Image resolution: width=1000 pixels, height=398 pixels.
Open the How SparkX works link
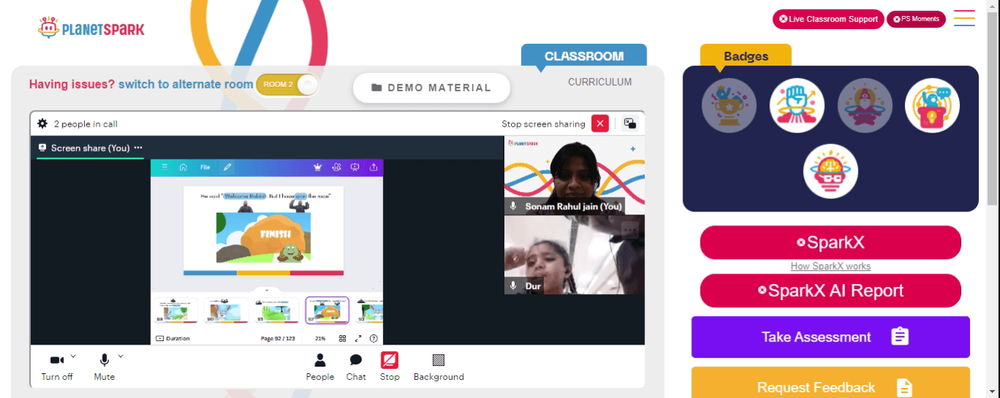pyautogui.click(x=830, y=266)
